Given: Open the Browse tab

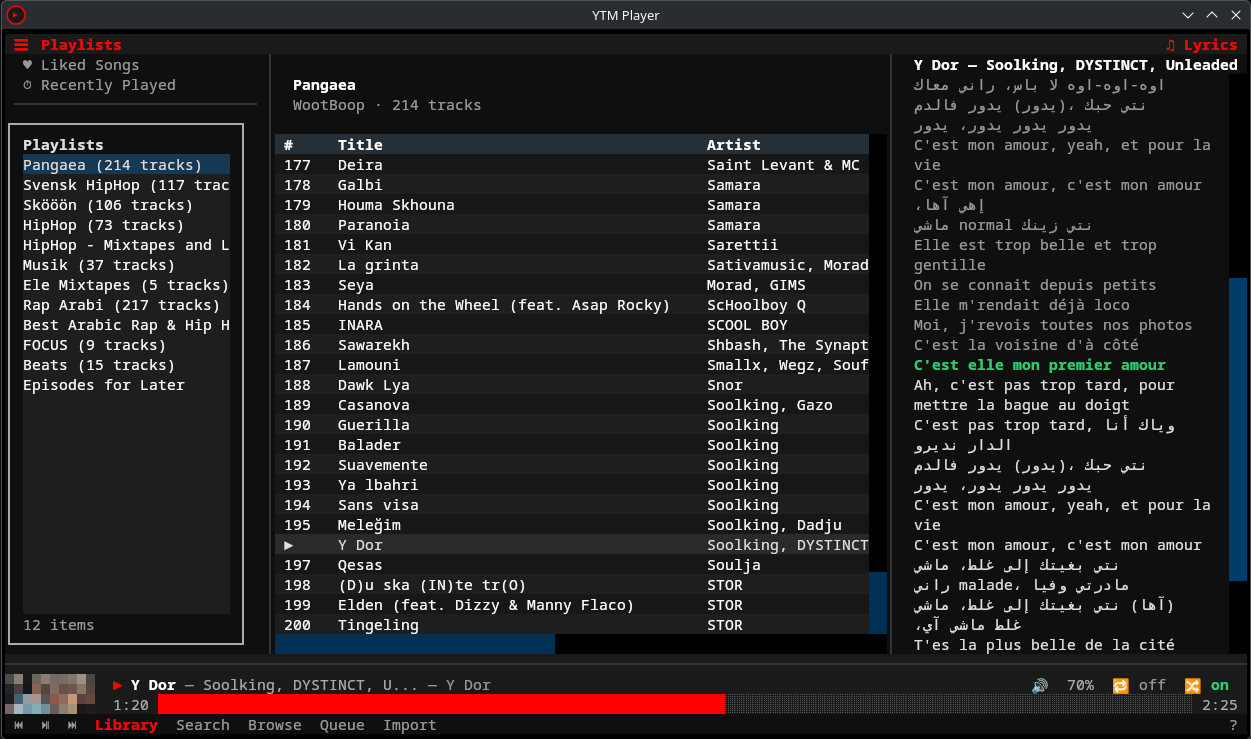Looking at the screenshot, I should 274,725.
